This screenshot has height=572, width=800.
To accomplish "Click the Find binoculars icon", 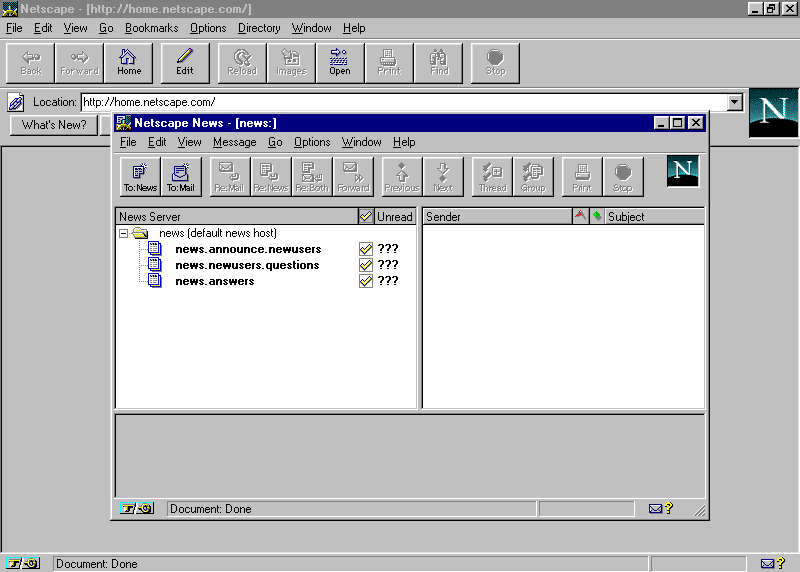I will tap(439, 63).
